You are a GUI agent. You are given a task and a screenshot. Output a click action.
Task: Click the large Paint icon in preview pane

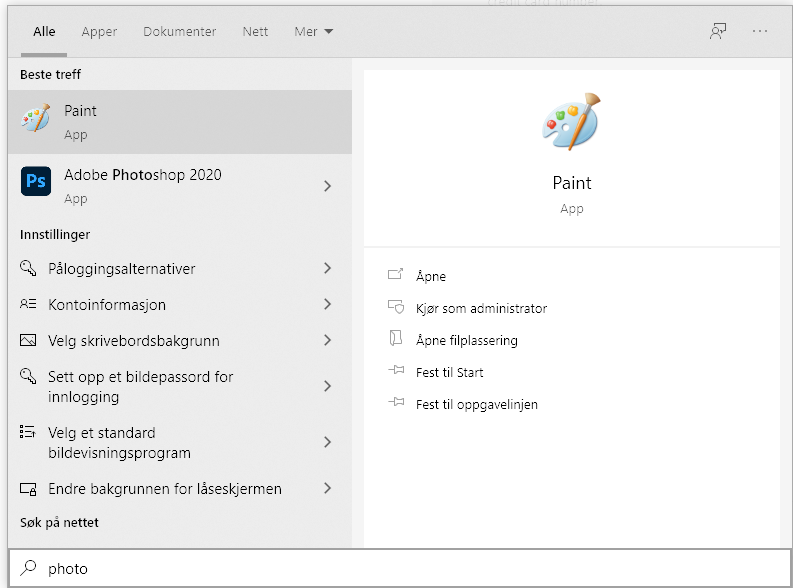(x=571, y=121)
